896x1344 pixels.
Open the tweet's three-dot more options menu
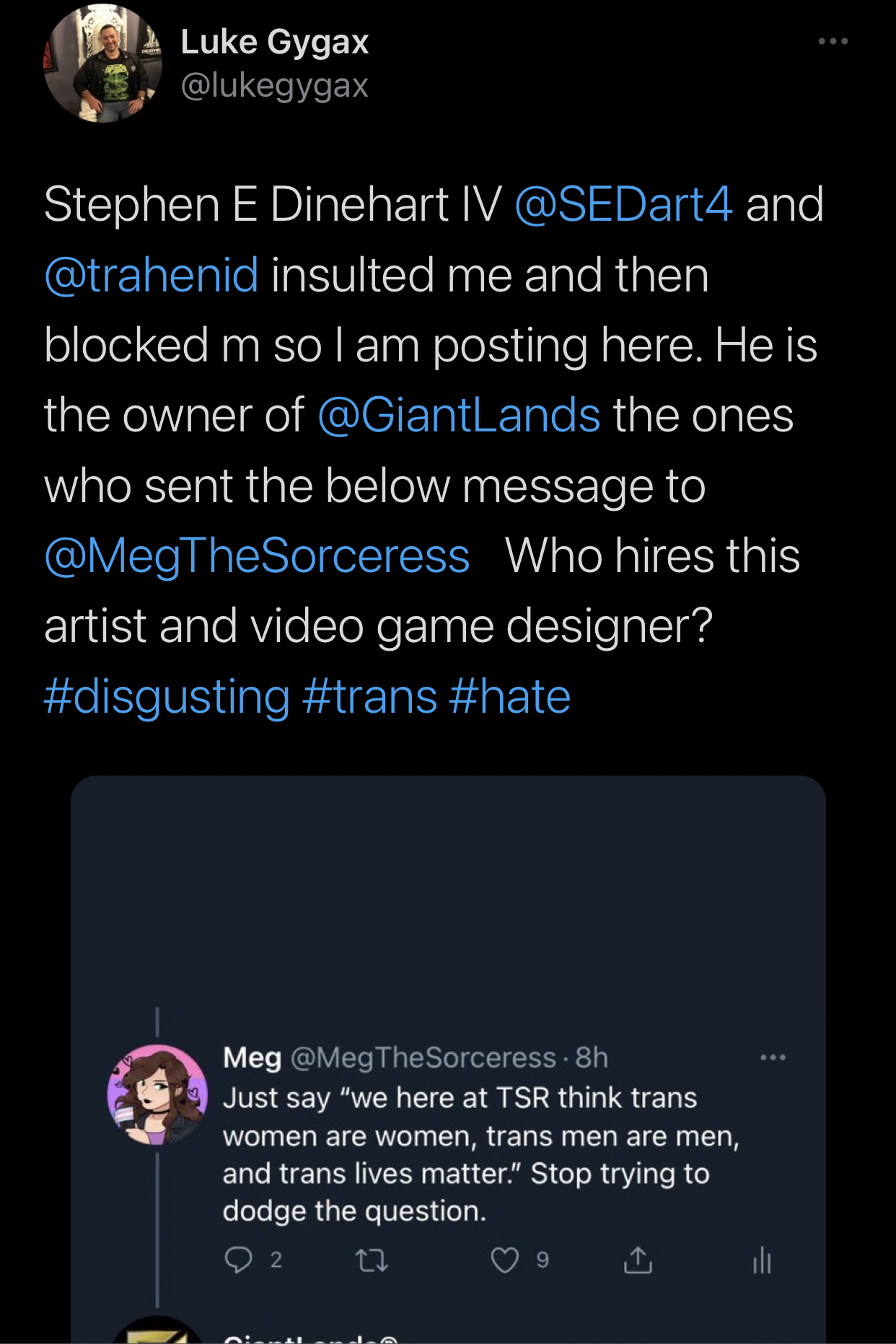833,41
